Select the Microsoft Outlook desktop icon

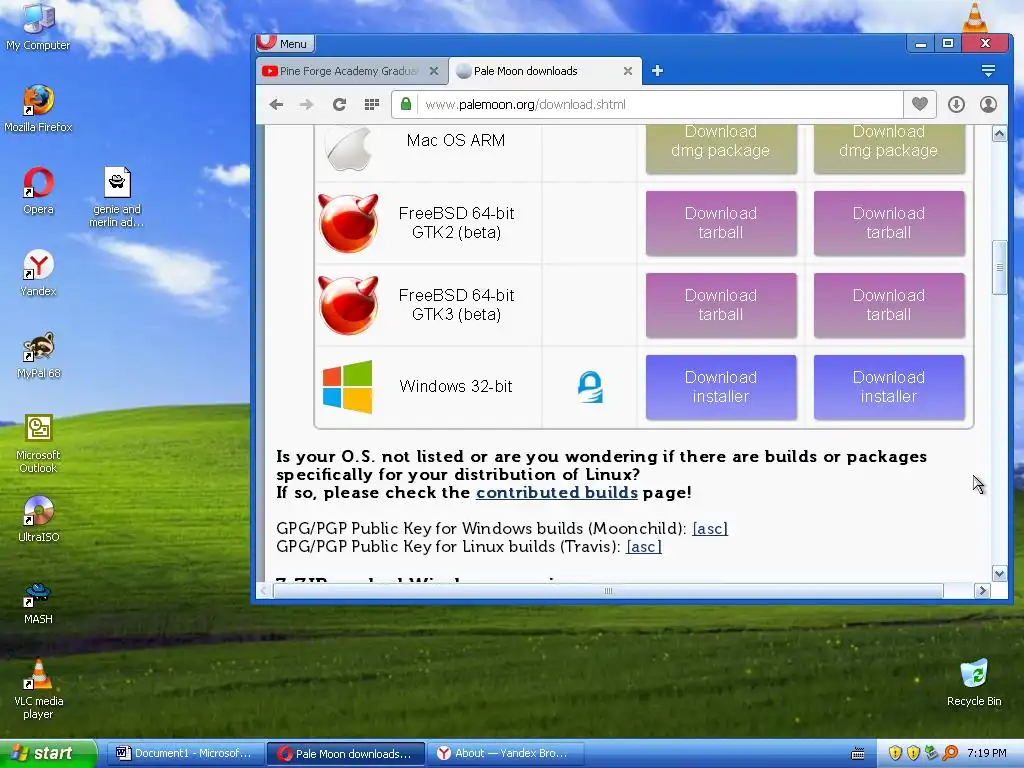(38, 443)
